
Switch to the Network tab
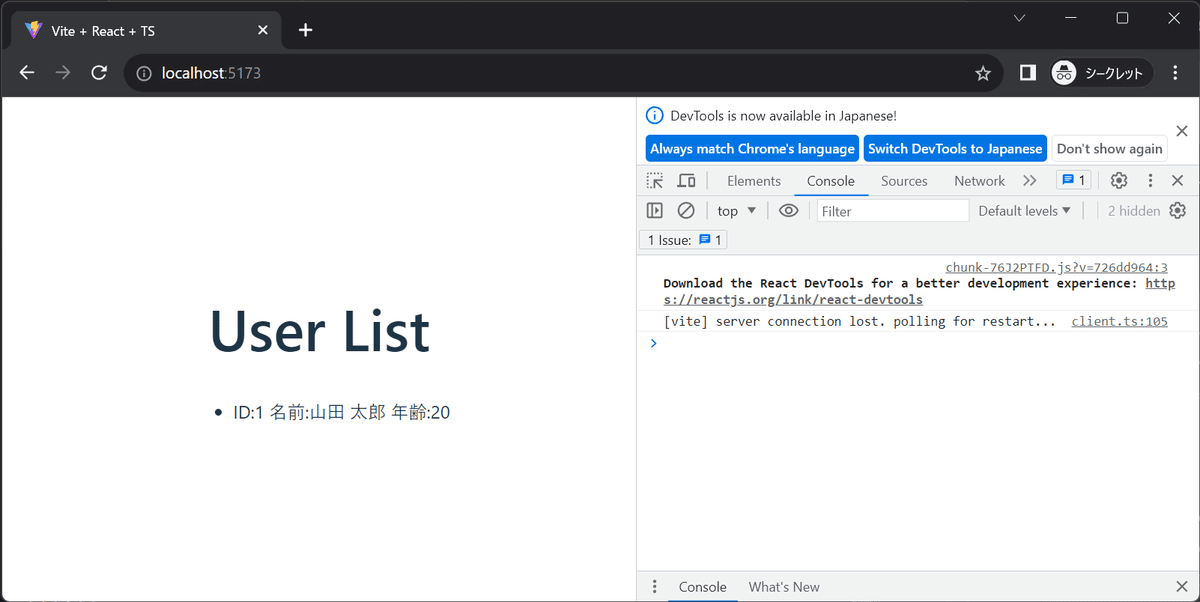click(x=979, y=180)
